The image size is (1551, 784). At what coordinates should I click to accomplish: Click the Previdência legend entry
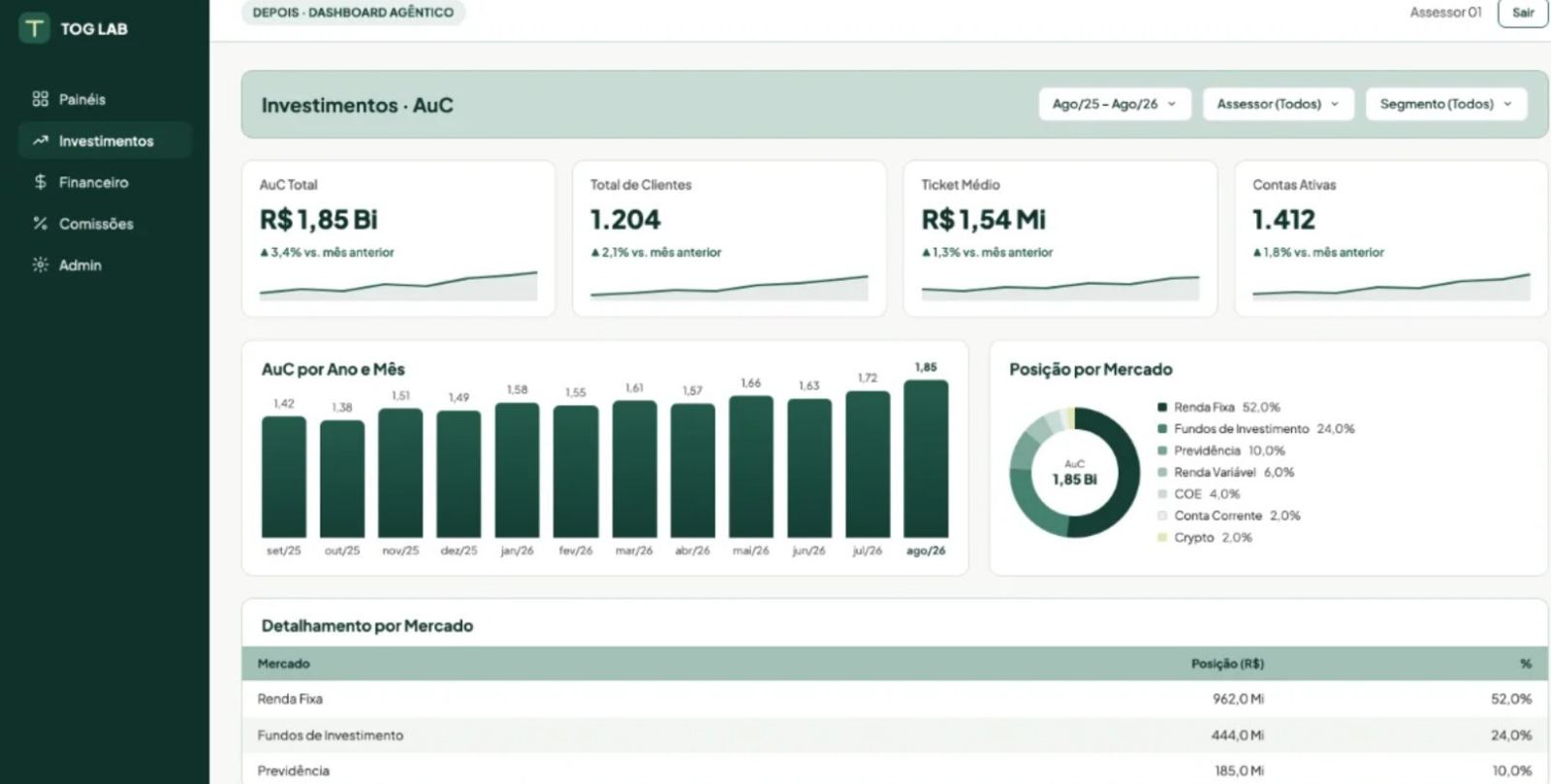click(1221, 451)
